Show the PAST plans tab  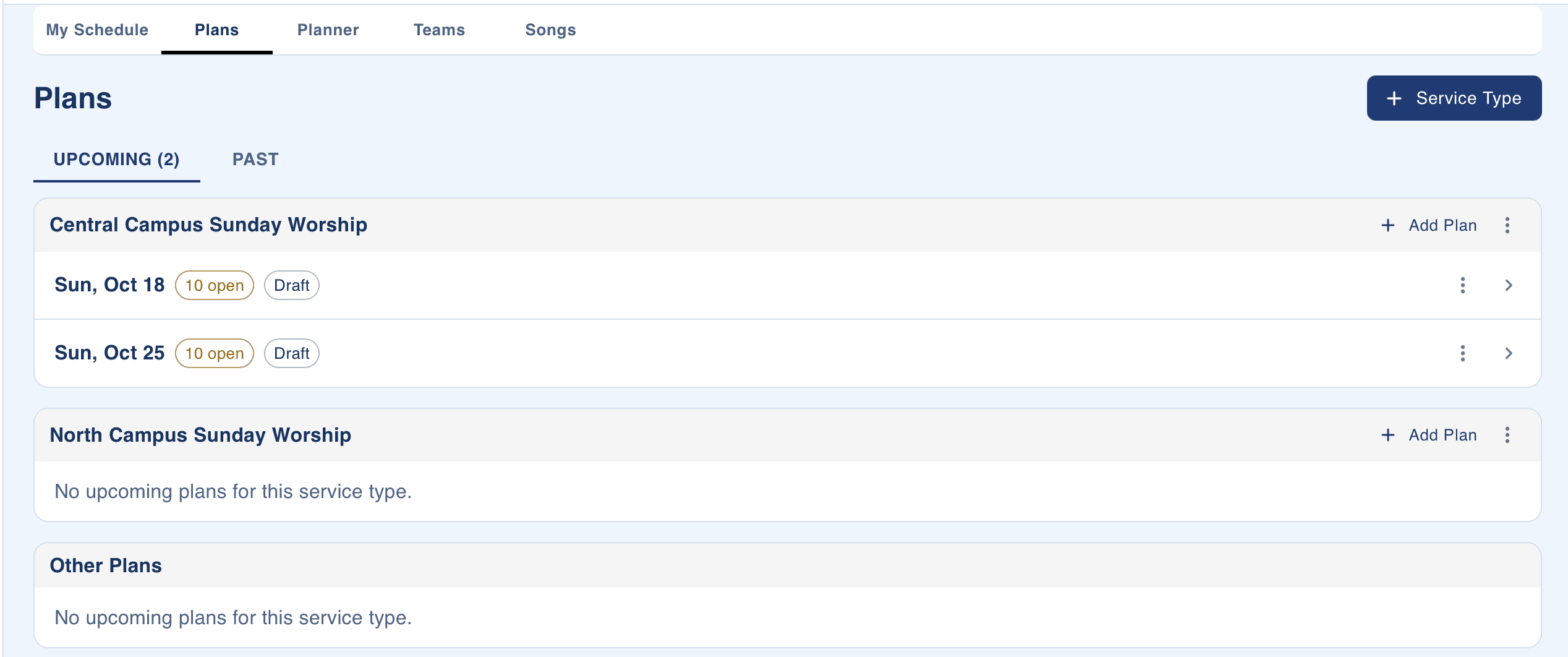(255, 160)
